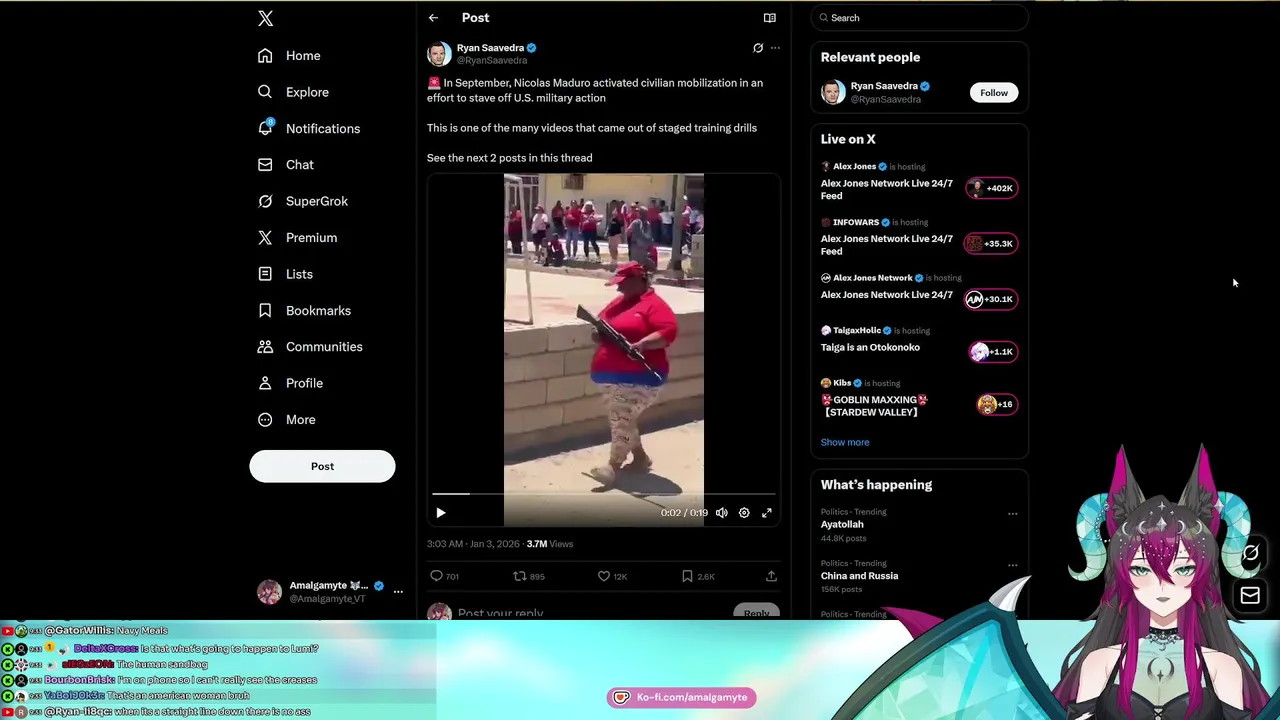The image size is (1280, 720).
Task: Open Bookmarks from the sidebar
Action: (x=305, y=310)
